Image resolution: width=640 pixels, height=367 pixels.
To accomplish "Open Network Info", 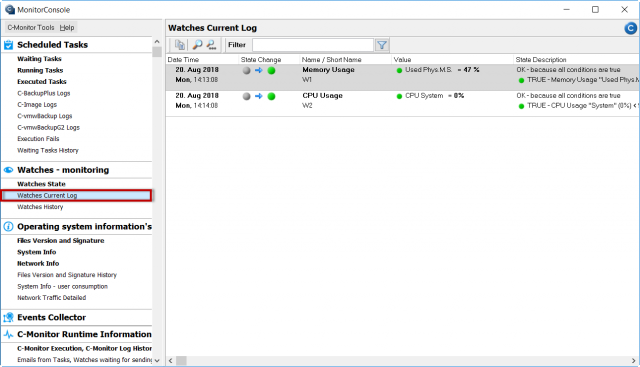I will click(x=38, y=264).
